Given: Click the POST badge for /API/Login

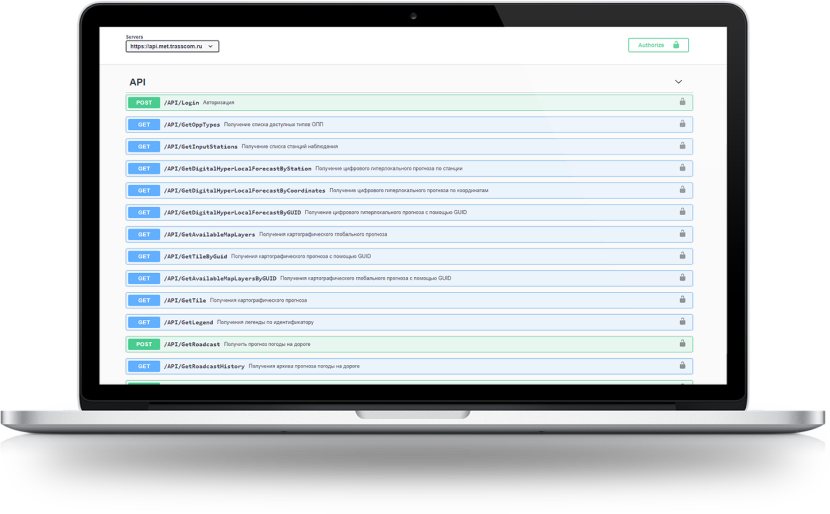Looking at the screenshot, I should [x=143, y=102].
